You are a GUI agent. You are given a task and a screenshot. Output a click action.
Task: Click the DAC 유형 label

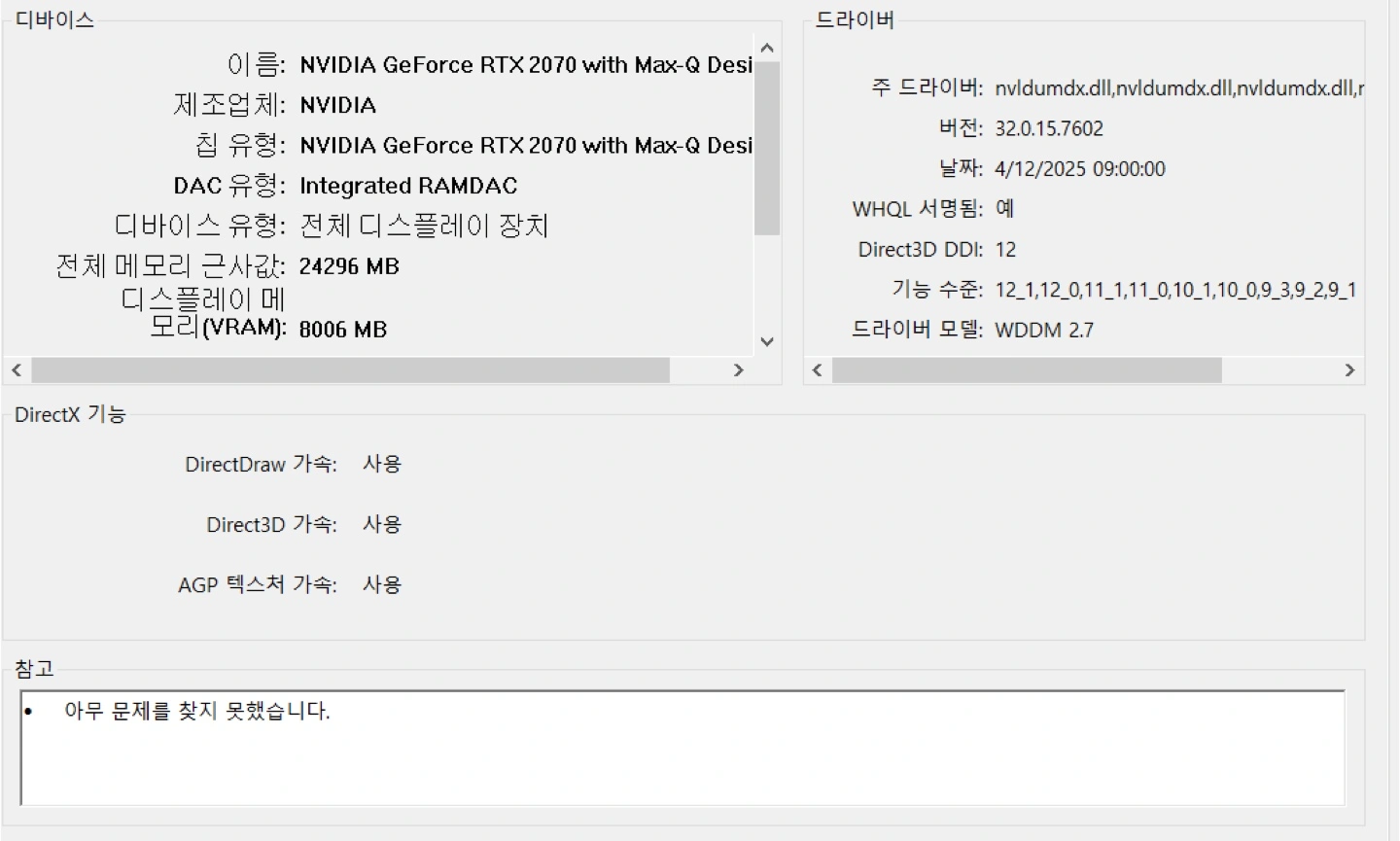point(230,186)
